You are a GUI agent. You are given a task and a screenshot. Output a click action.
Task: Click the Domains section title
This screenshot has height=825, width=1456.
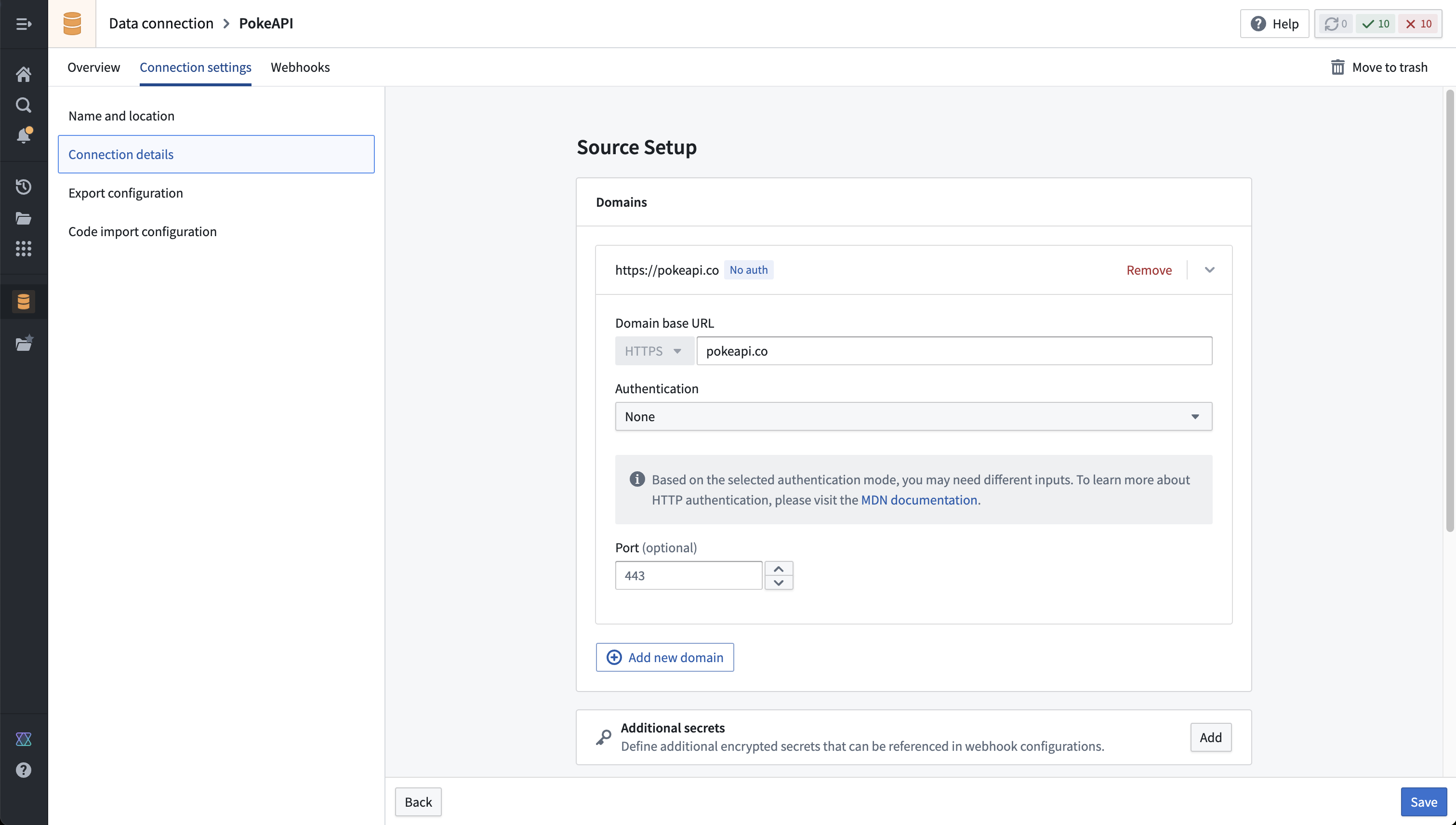(621, 202)
